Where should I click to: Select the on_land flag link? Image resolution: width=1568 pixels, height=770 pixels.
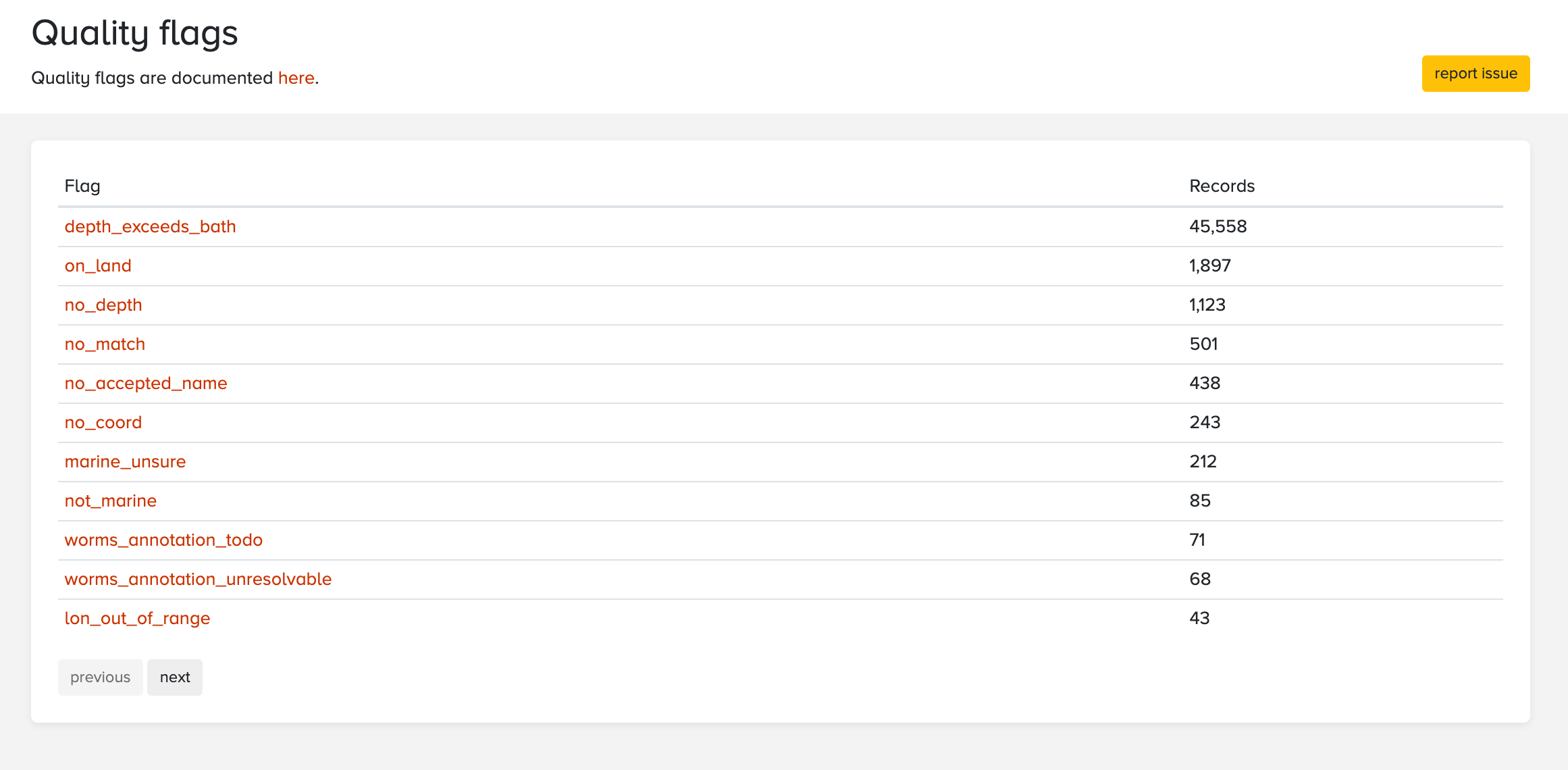click(98, 265)
